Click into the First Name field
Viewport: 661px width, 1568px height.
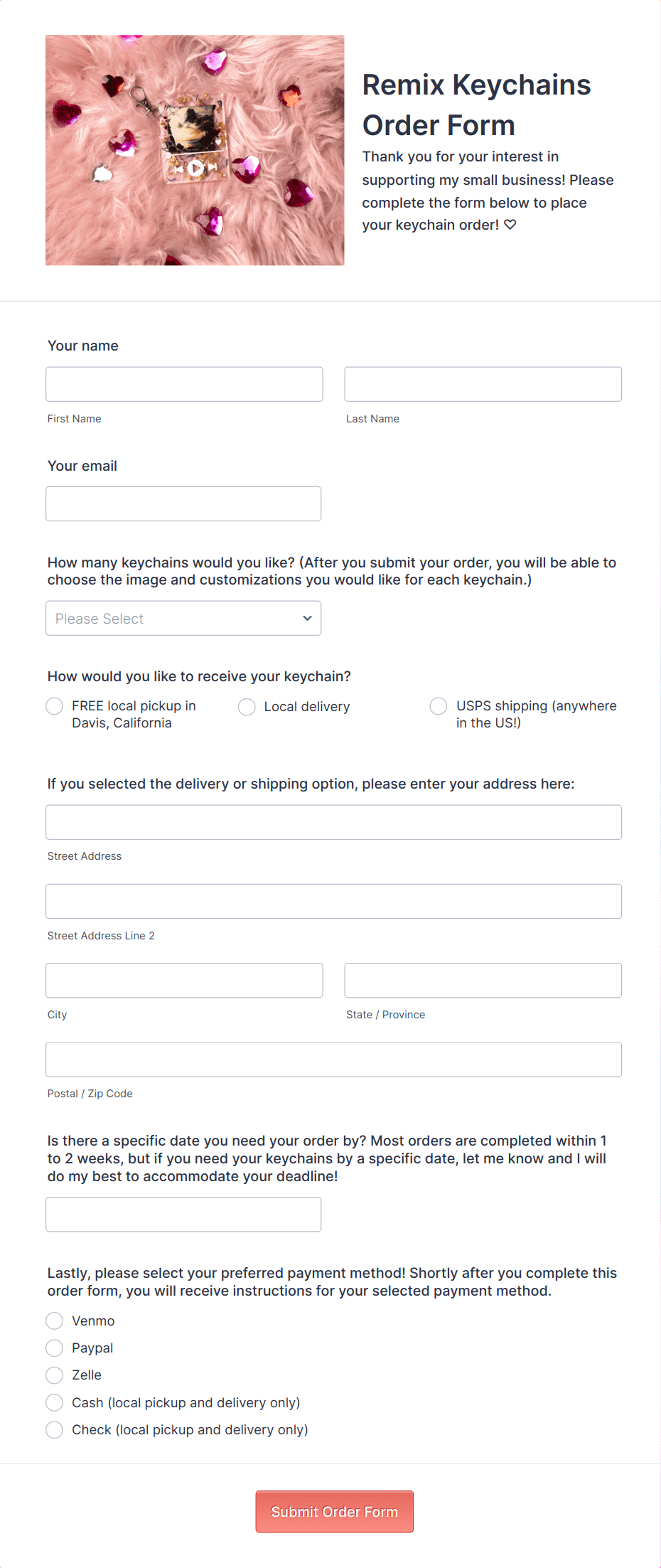click(183, 383)
